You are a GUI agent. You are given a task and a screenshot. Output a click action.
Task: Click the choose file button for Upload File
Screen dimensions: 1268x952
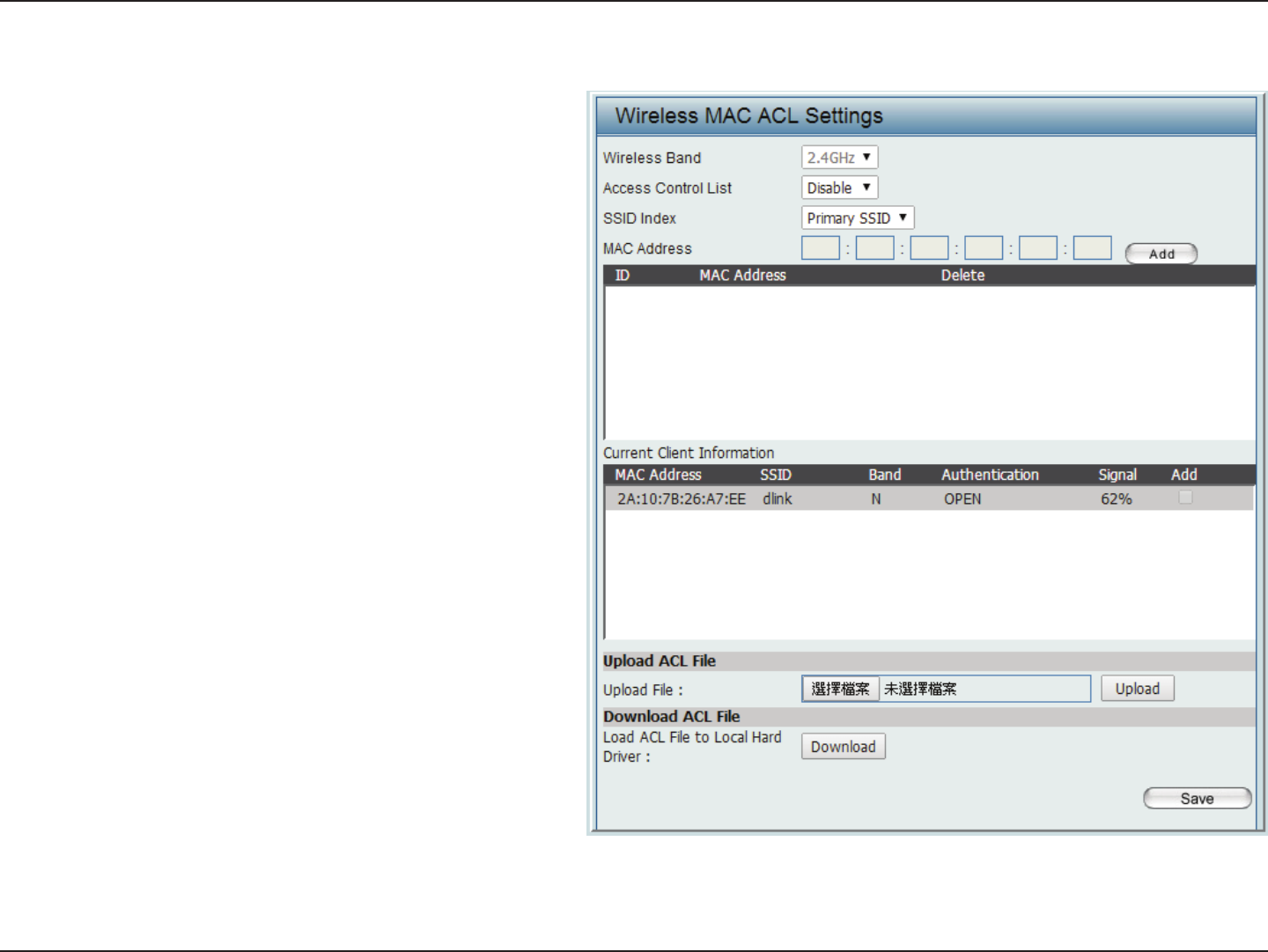click(840, 689)
